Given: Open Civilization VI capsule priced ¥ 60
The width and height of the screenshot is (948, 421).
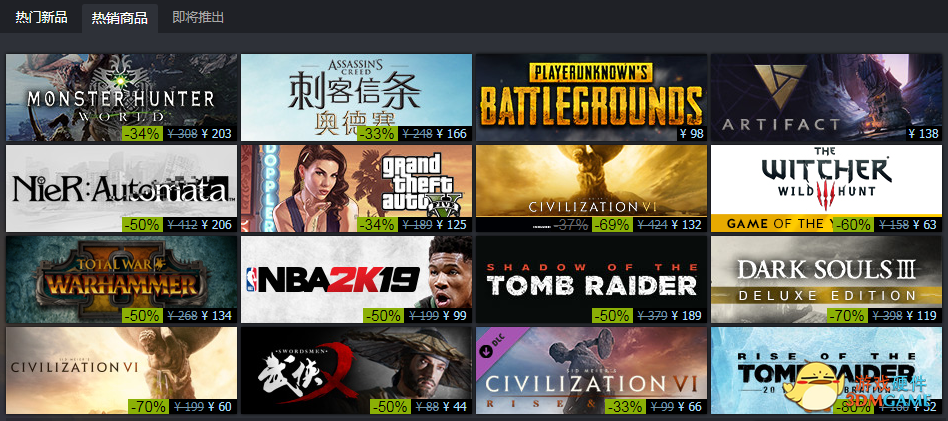Looking at the screenshot, I should pos(122,370).
